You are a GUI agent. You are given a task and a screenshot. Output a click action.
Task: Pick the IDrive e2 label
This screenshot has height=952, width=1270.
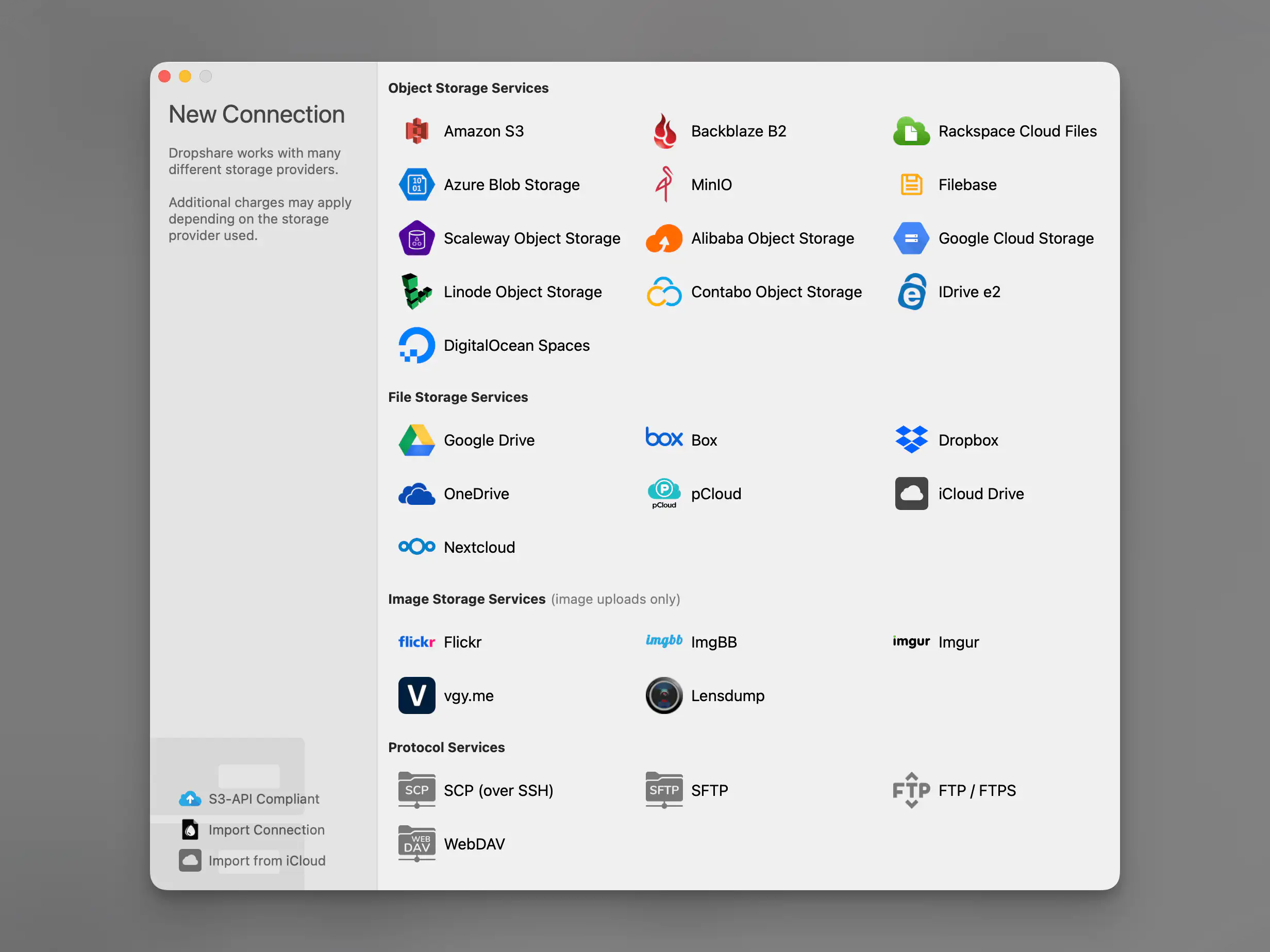tap(969, 292)
